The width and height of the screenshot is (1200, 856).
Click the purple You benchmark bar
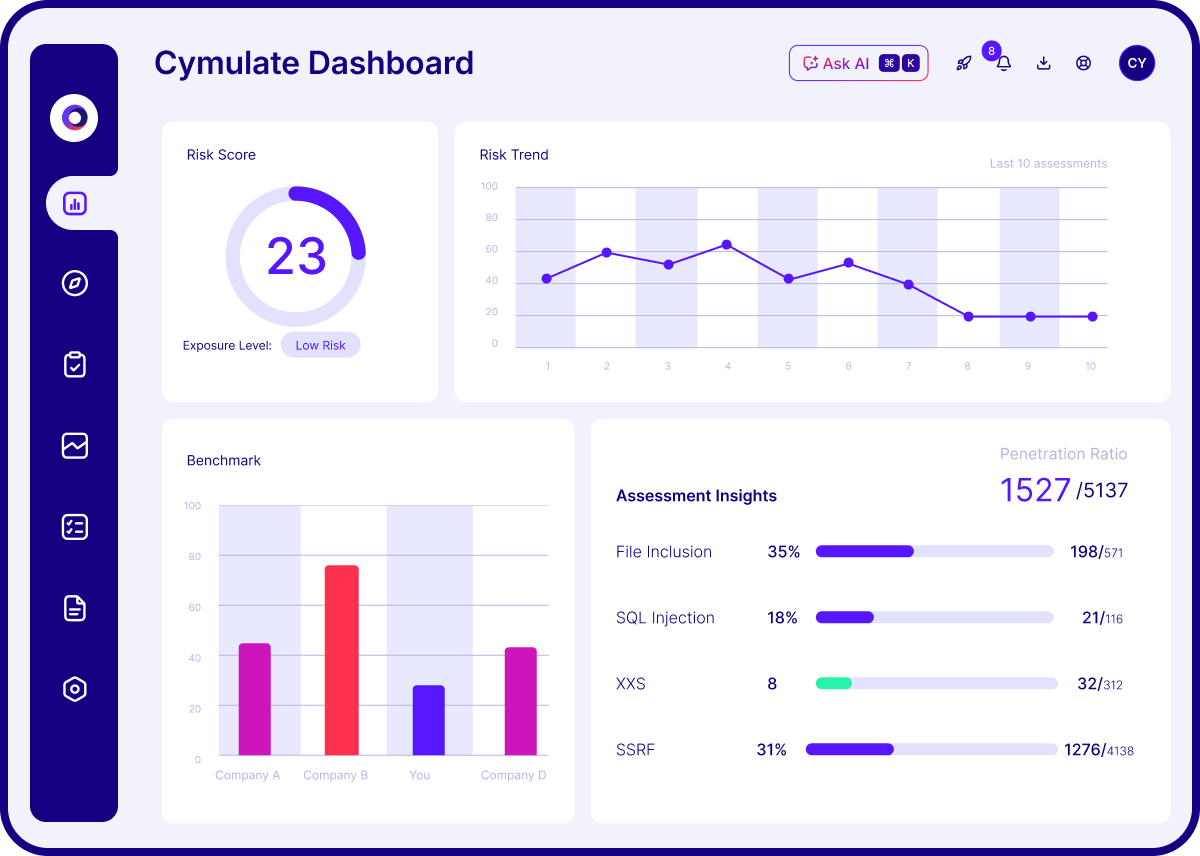tap(429, 720)
